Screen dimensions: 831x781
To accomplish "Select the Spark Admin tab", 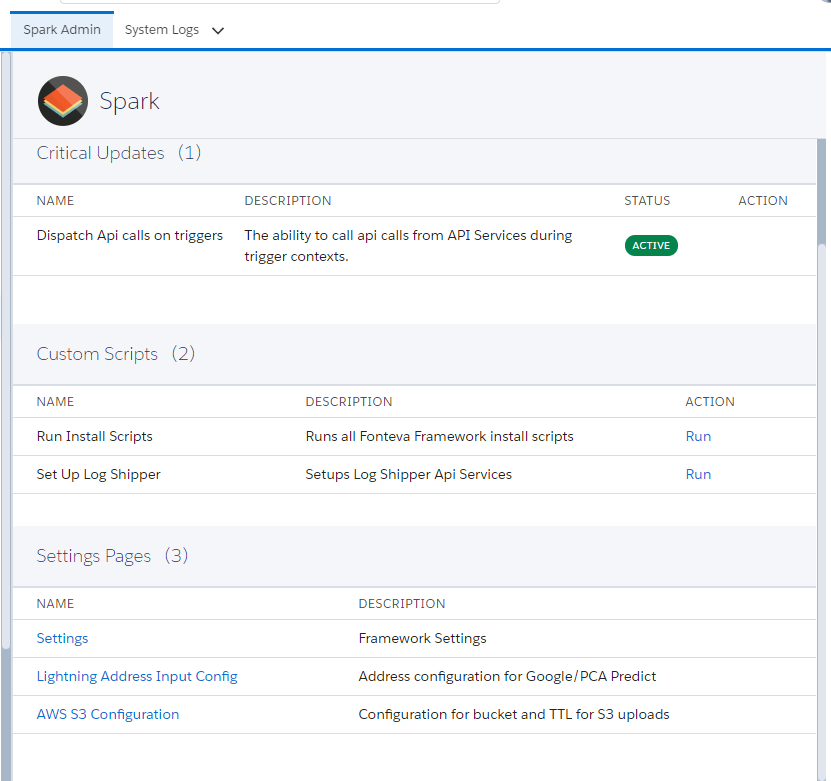I will point(61,29).
